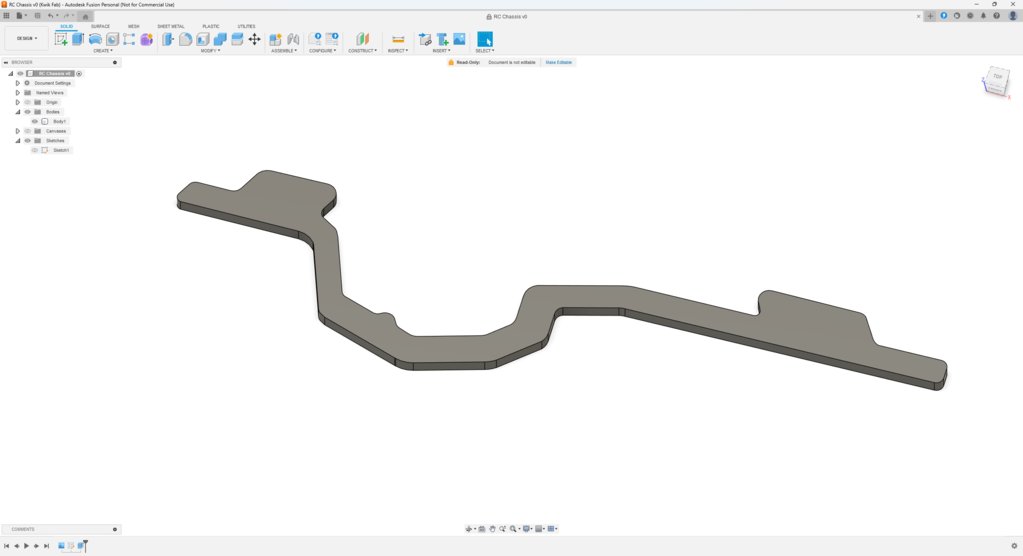Open the Data Panel grid icon
The width and height of the screenshot is (1023, 556).
[x=7, y=16]
